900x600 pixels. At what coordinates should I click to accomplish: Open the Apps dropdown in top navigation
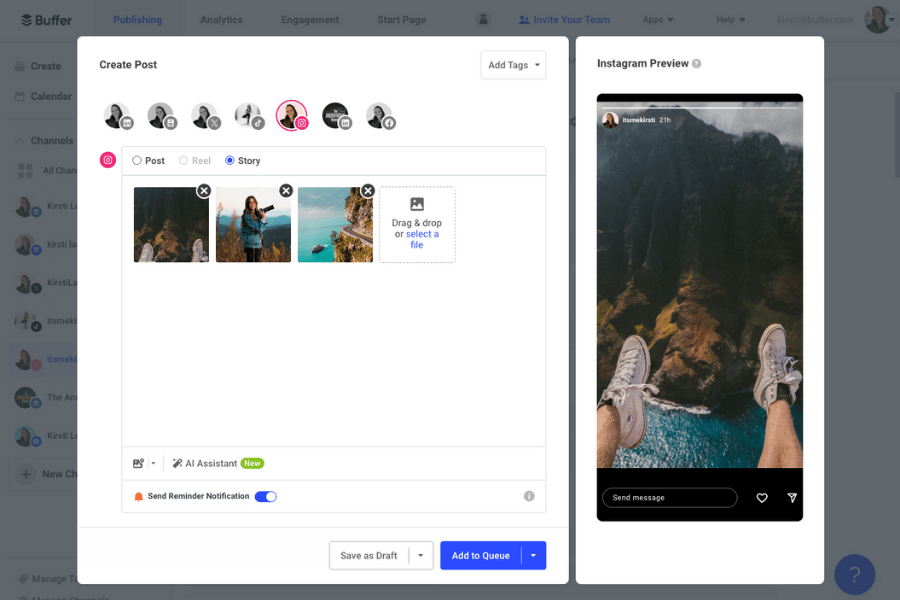658,18
